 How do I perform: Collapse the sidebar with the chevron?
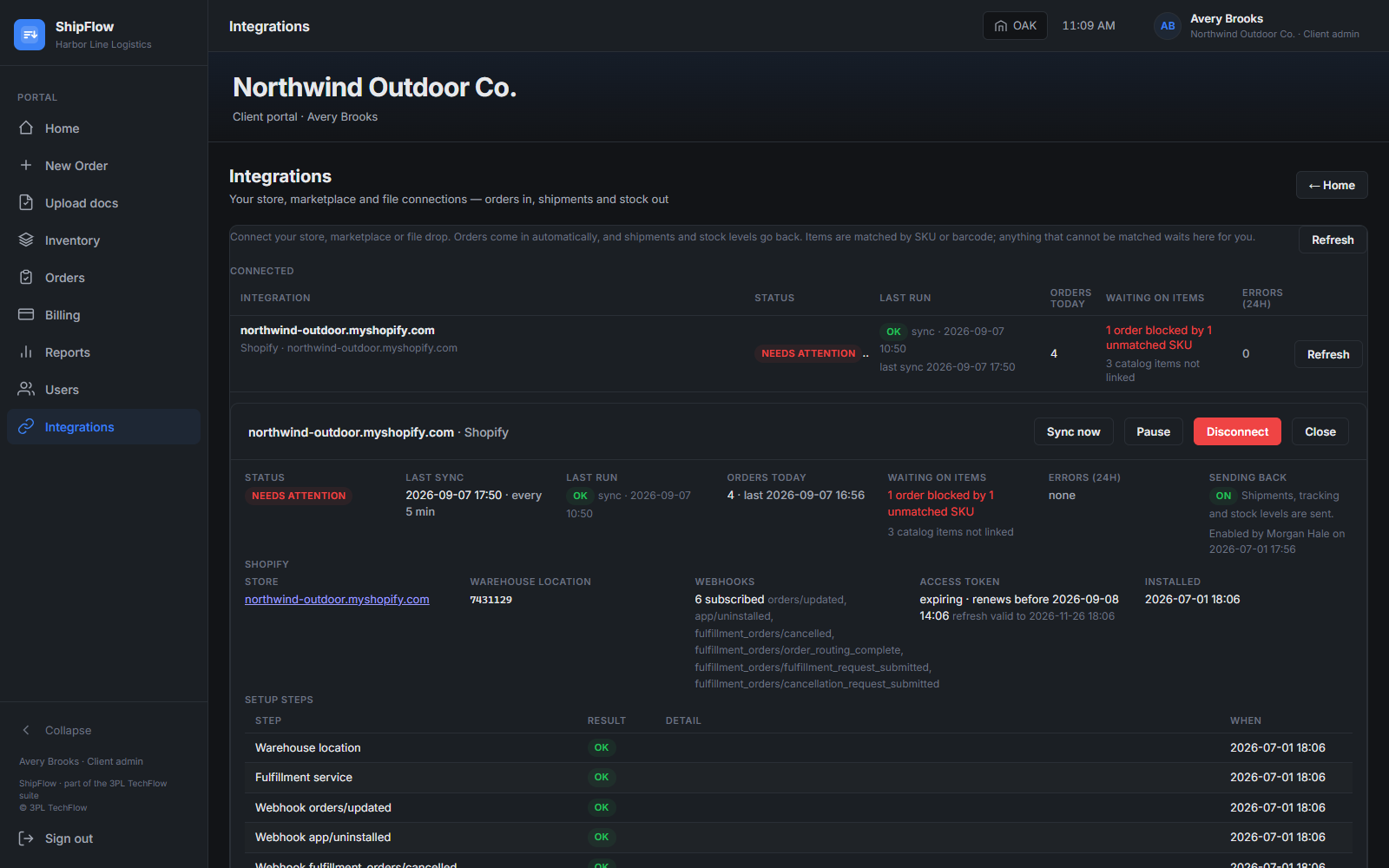[26, 730]
